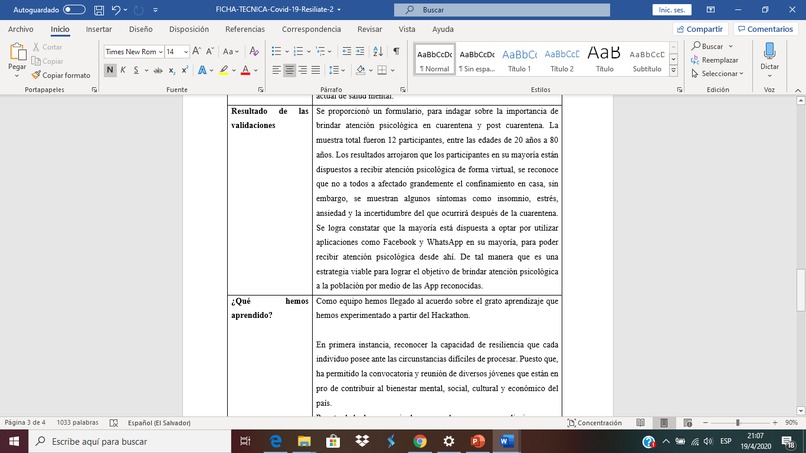Click the decrease indent icon
Image resolution: width=806 pixels, height=453 pixels.
coord(346,51)
